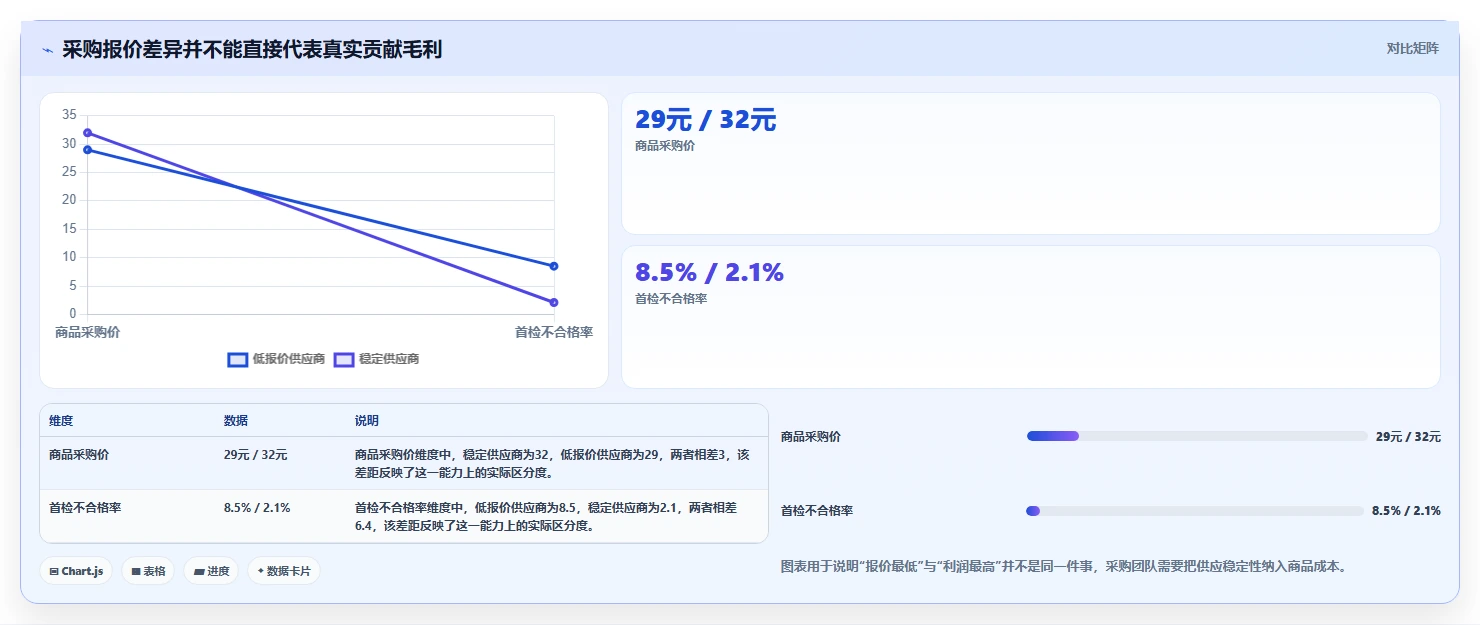
Task: Click the blue 低报价供应商 legend swatch
Action: click(x=238, y=359)
